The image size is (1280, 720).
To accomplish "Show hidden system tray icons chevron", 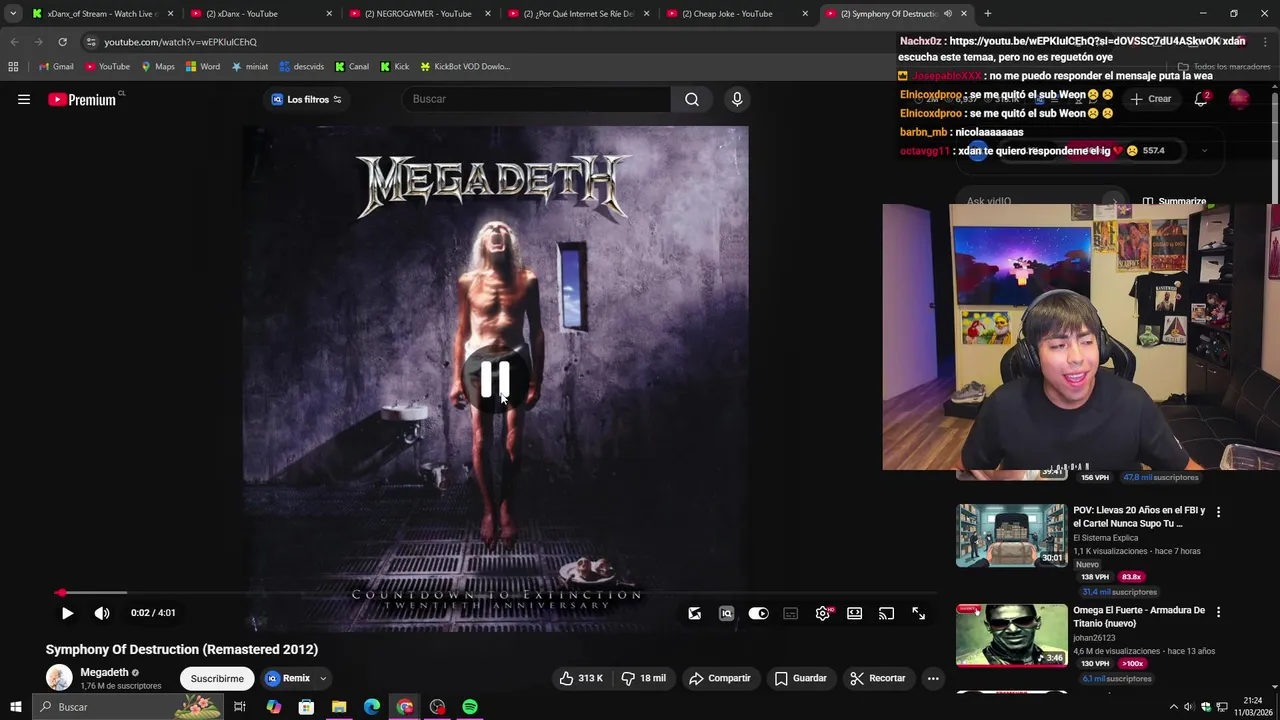I will [x=1174, y=707].
